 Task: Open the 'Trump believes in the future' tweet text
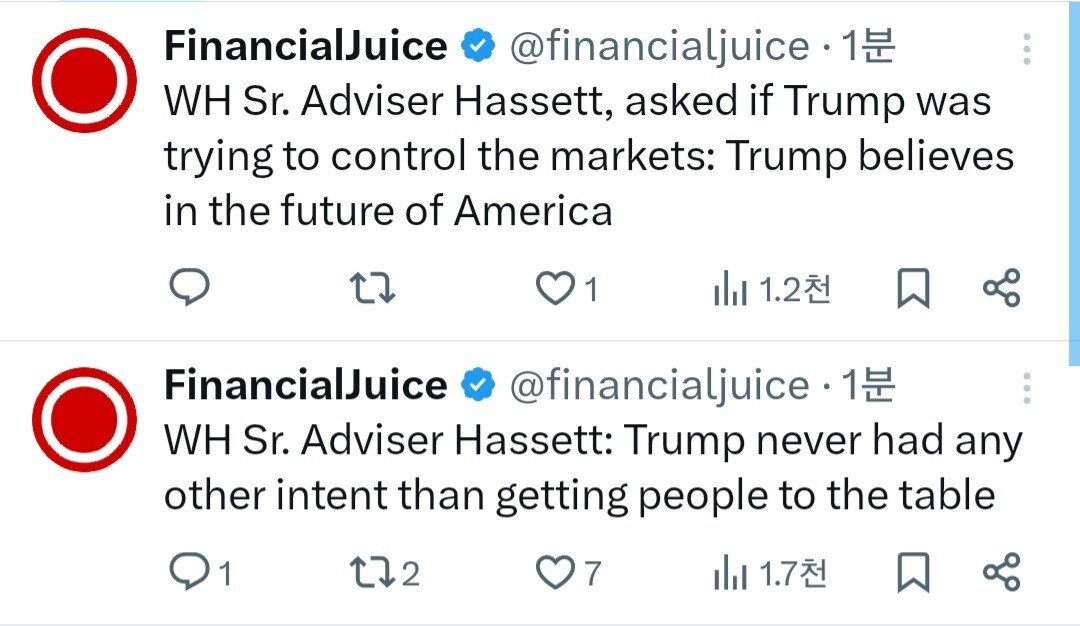pos(589,156)
